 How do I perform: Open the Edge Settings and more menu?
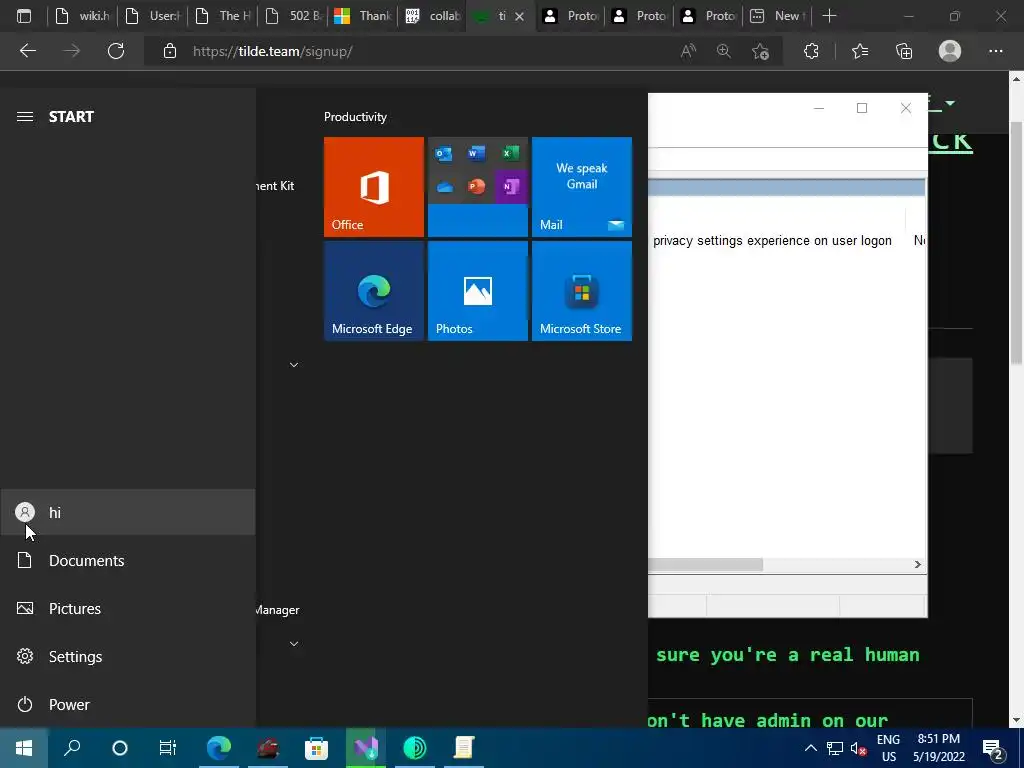[995, 51]
